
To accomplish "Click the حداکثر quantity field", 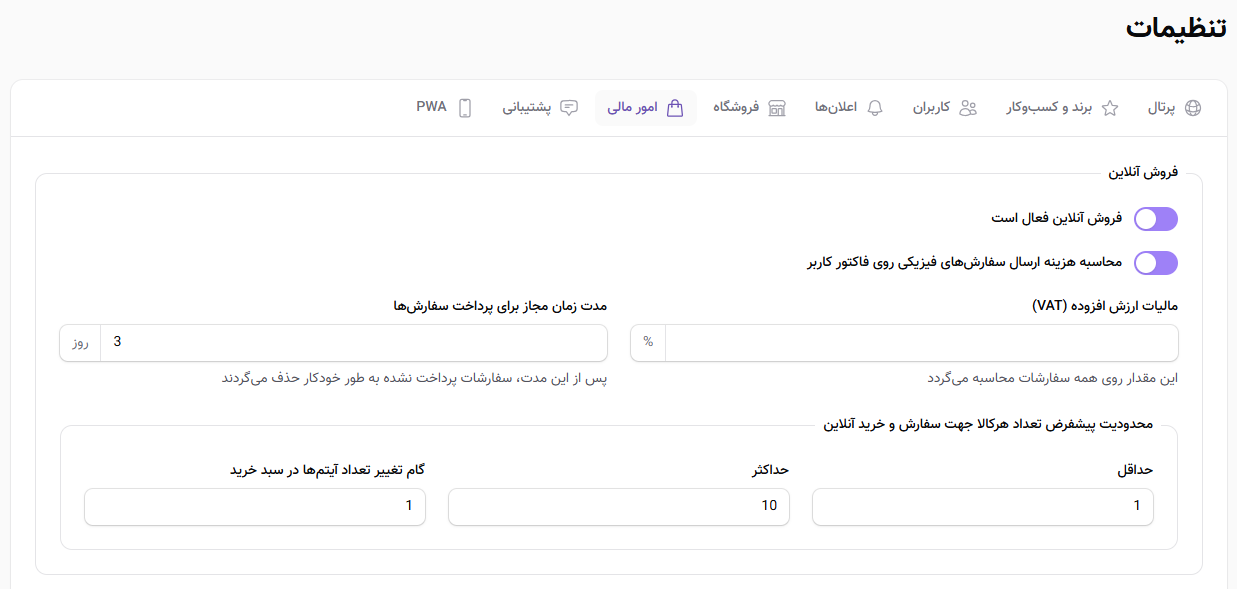I will 619,506.
